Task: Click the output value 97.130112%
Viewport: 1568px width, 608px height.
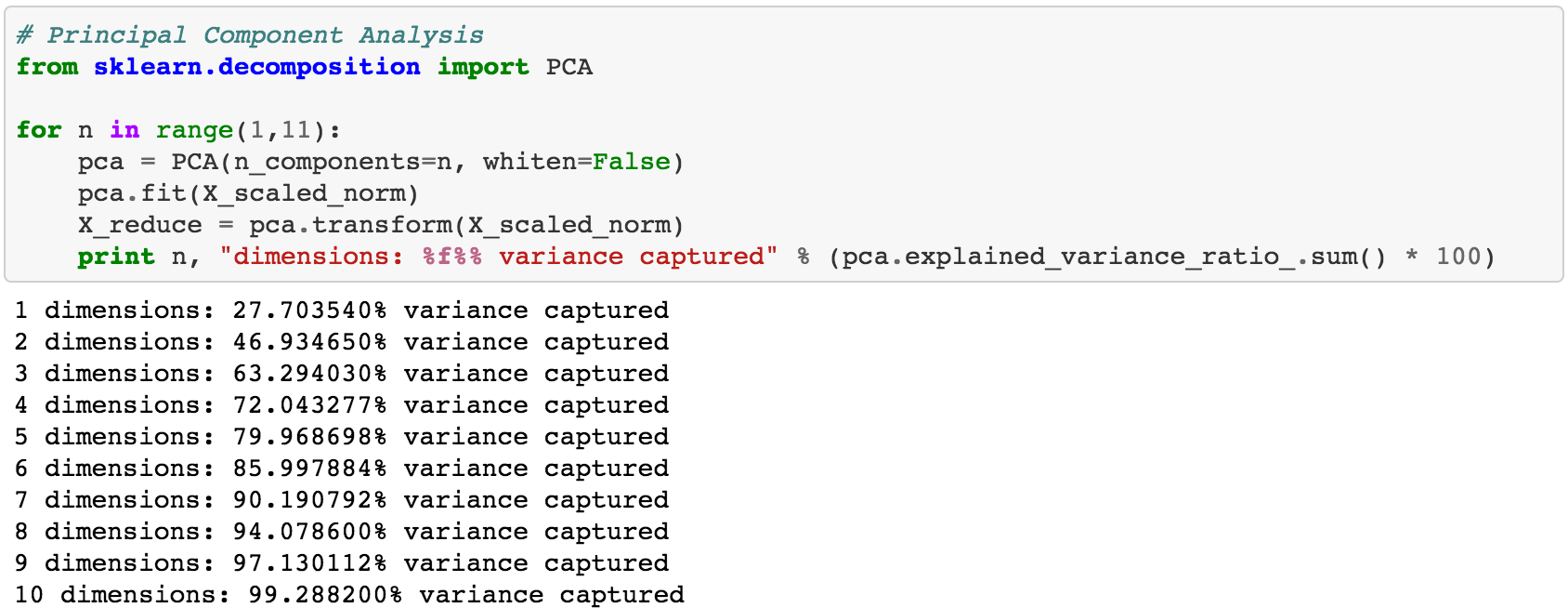Action: pyautogui.click(x=309, y=563)
